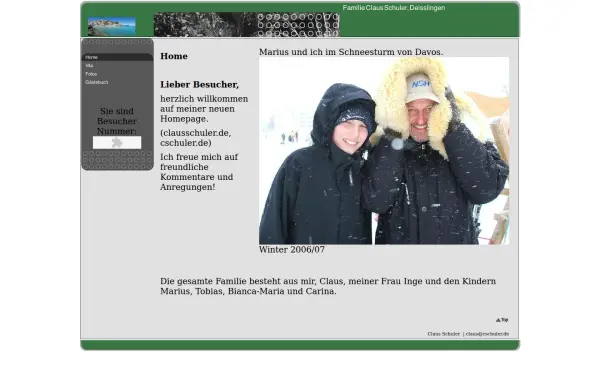Click 'Claus Schuler' footer text
600x375 pixels.
coord(443,334)
